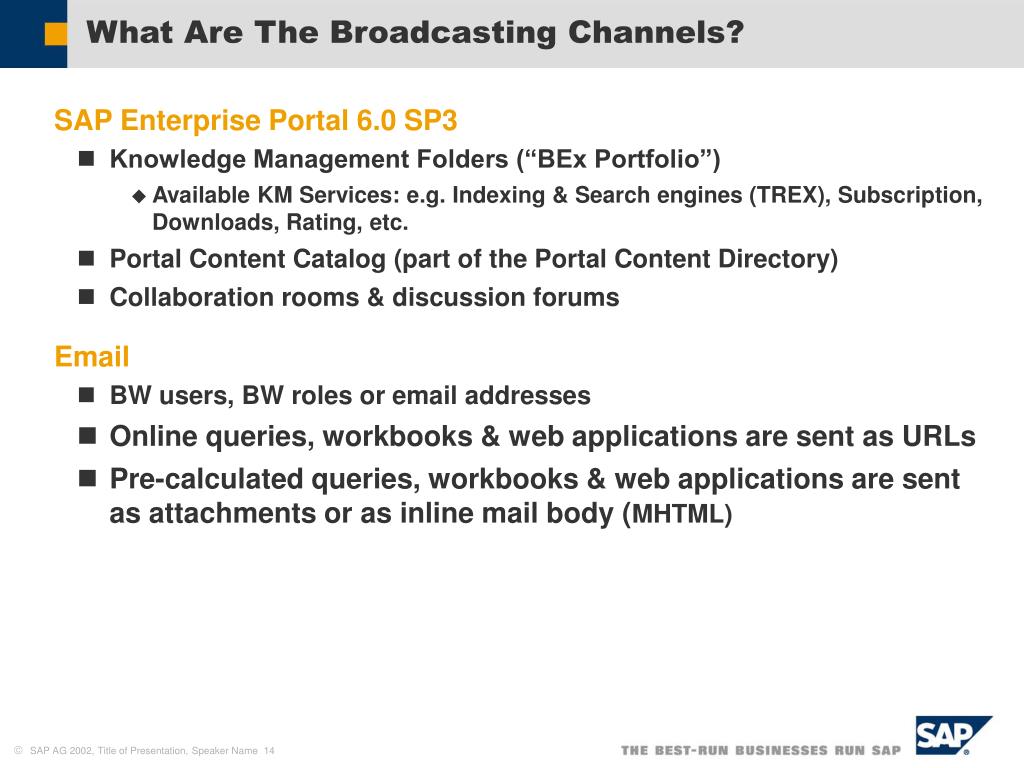
Task: Click the 'Knowledge Management Folders' bullet text
Action: click(415, 159)
